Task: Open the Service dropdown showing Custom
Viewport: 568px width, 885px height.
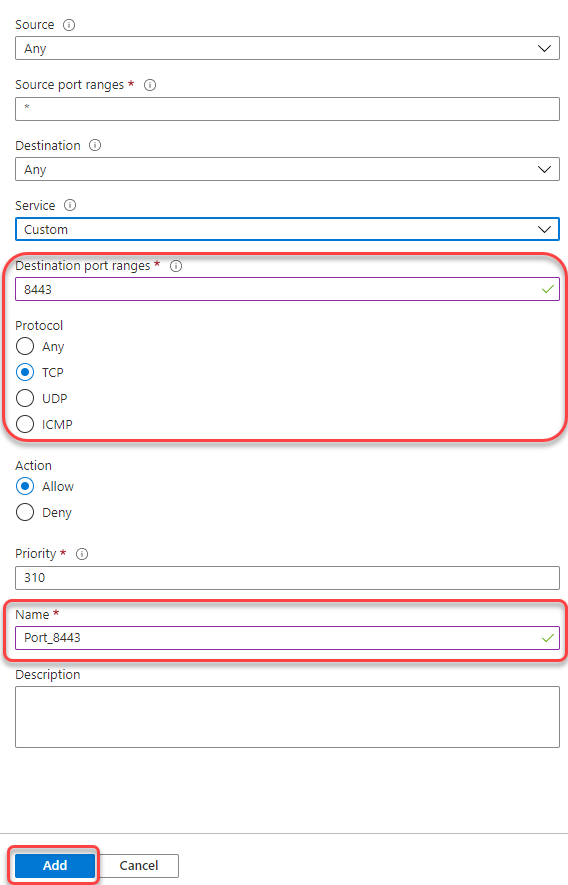Action: pos(287,229)
